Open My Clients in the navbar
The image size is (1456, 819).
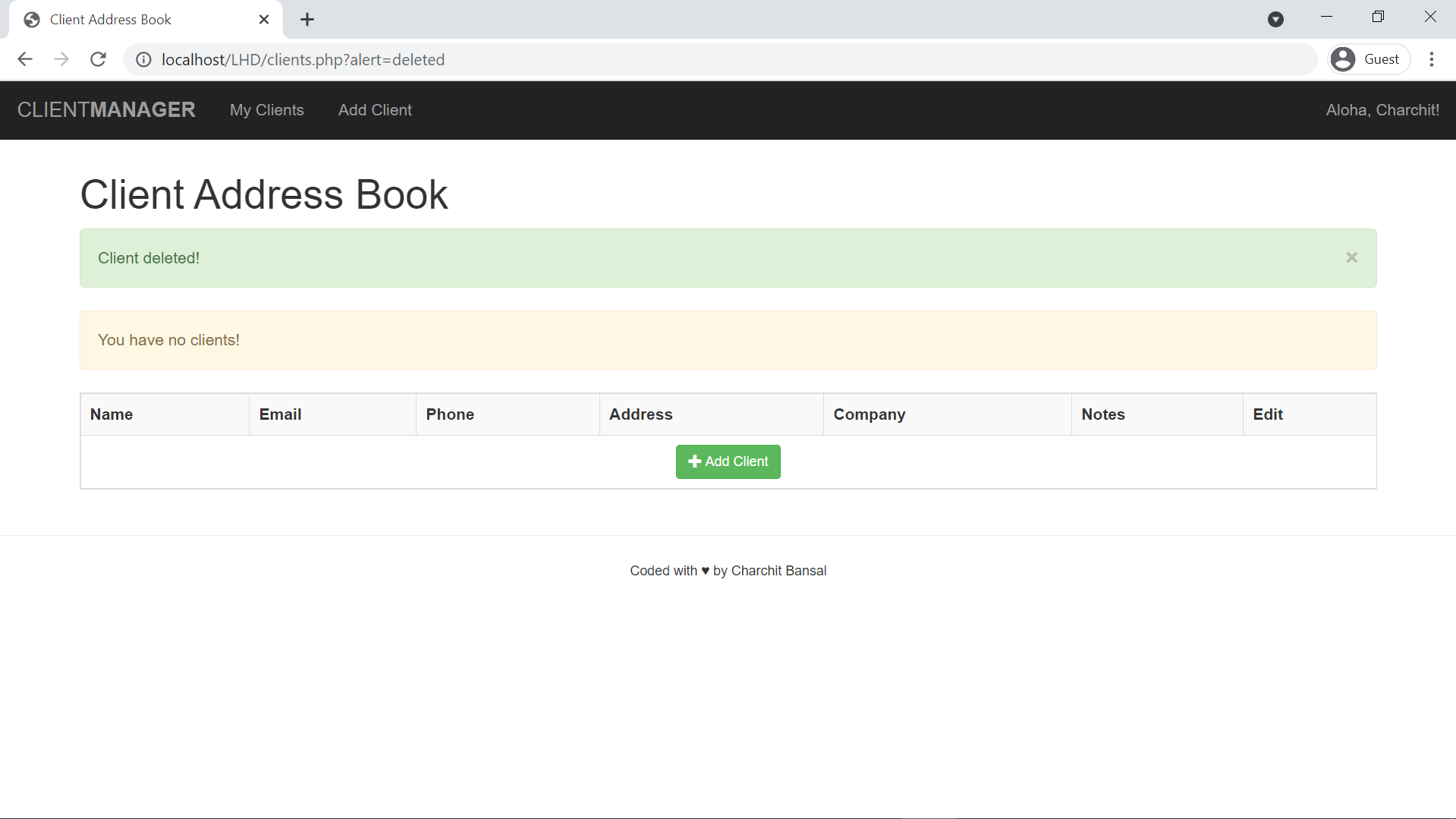pos(267,110)
